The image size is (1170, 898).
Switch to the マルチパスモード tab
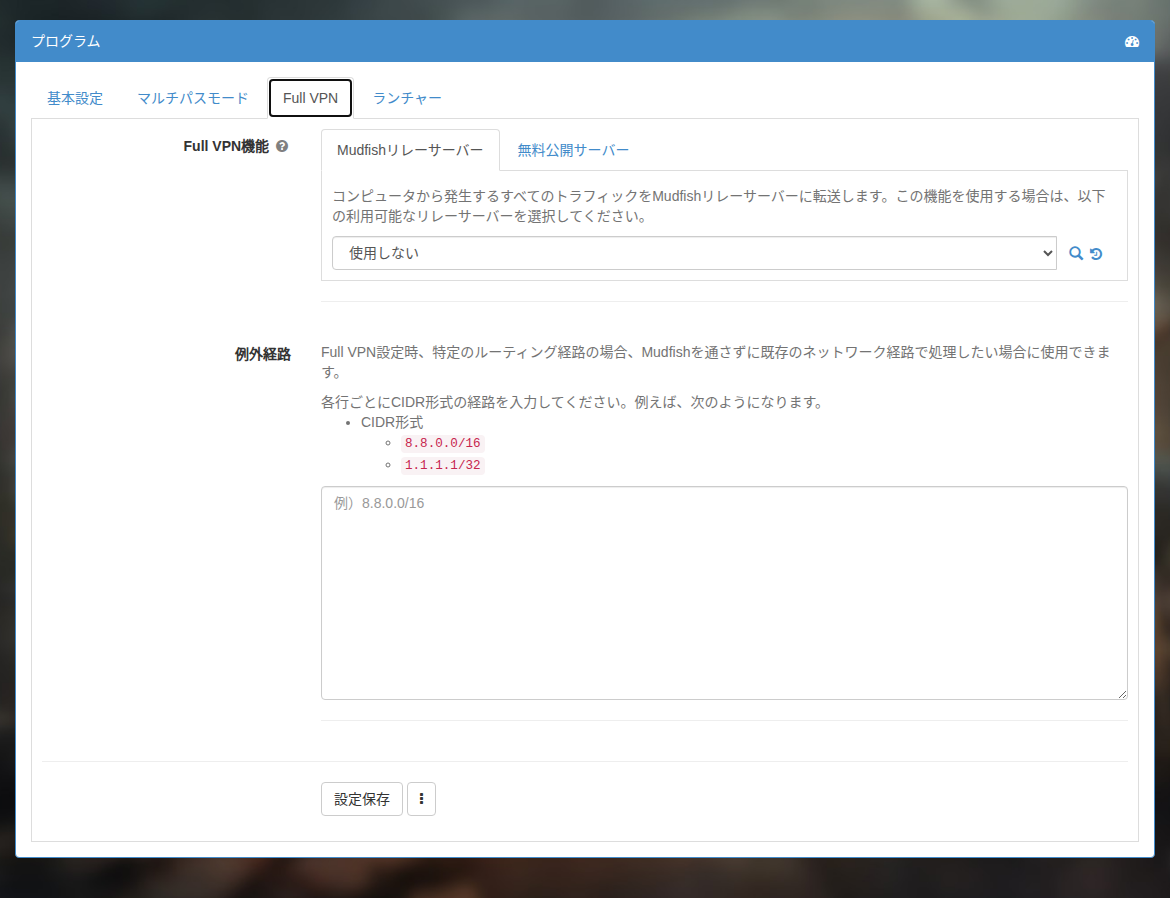[x=193, y=99]
